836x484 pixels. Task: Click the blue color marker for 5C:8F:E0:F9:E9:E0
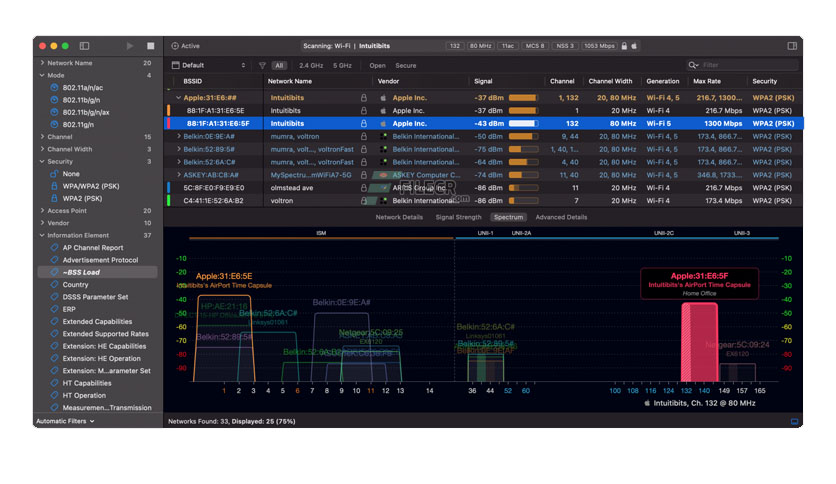[x=168, y=188]
